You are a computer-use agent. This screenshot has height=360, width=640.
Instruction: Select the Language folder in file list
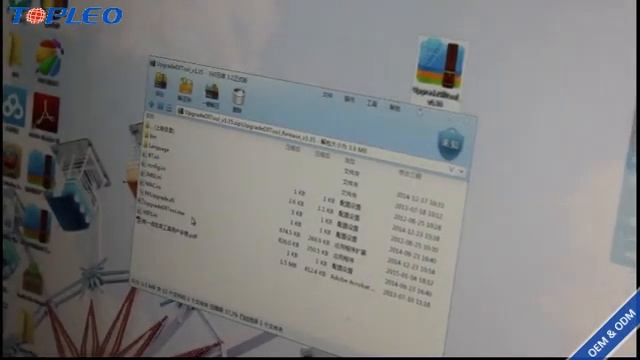(156, 146)
